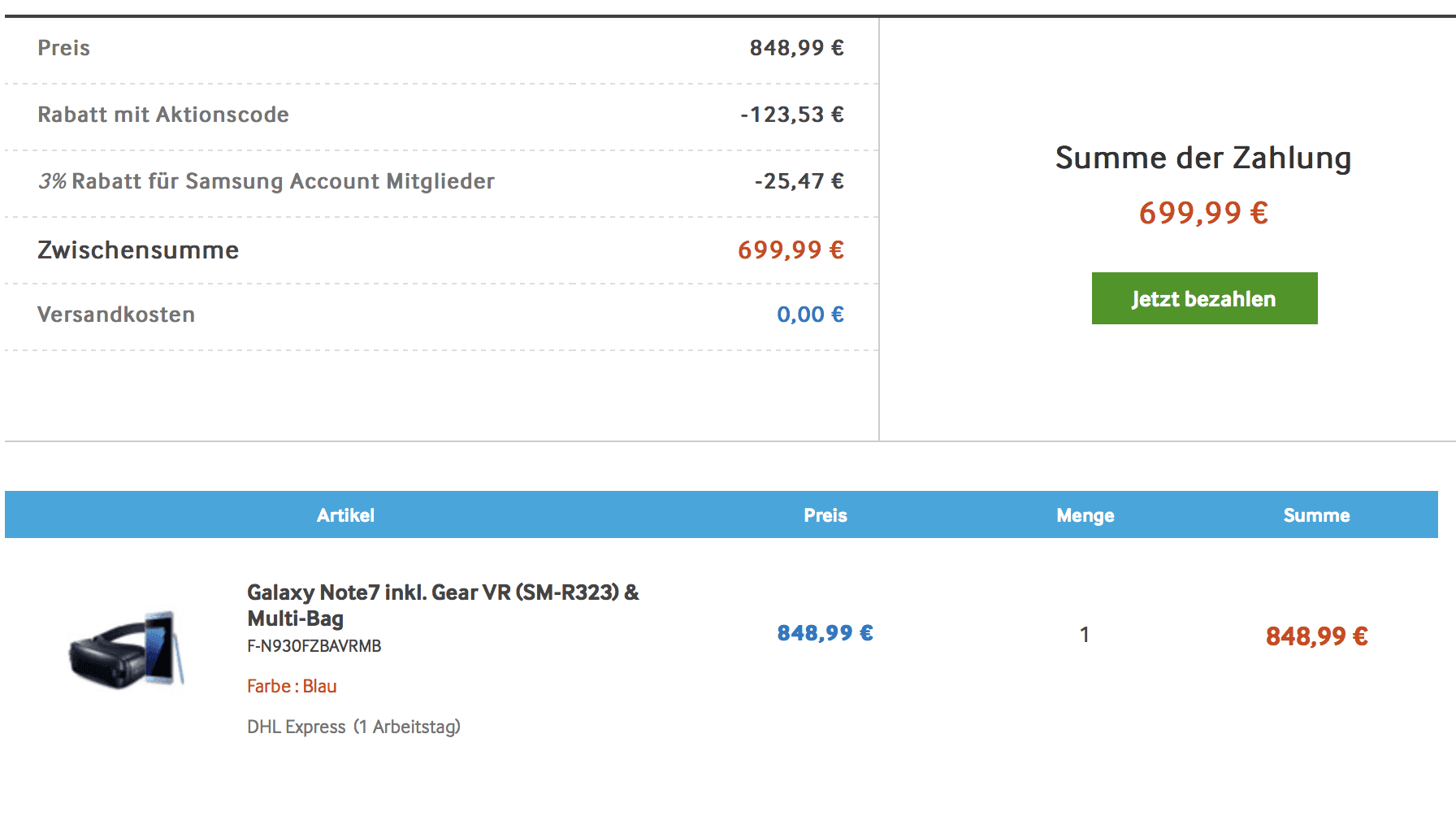Image resolution: width=1456 pixels, height=829 pixels.
Task: Click the Rabatt mit Aktionscode label
Action: coord(163,115)
